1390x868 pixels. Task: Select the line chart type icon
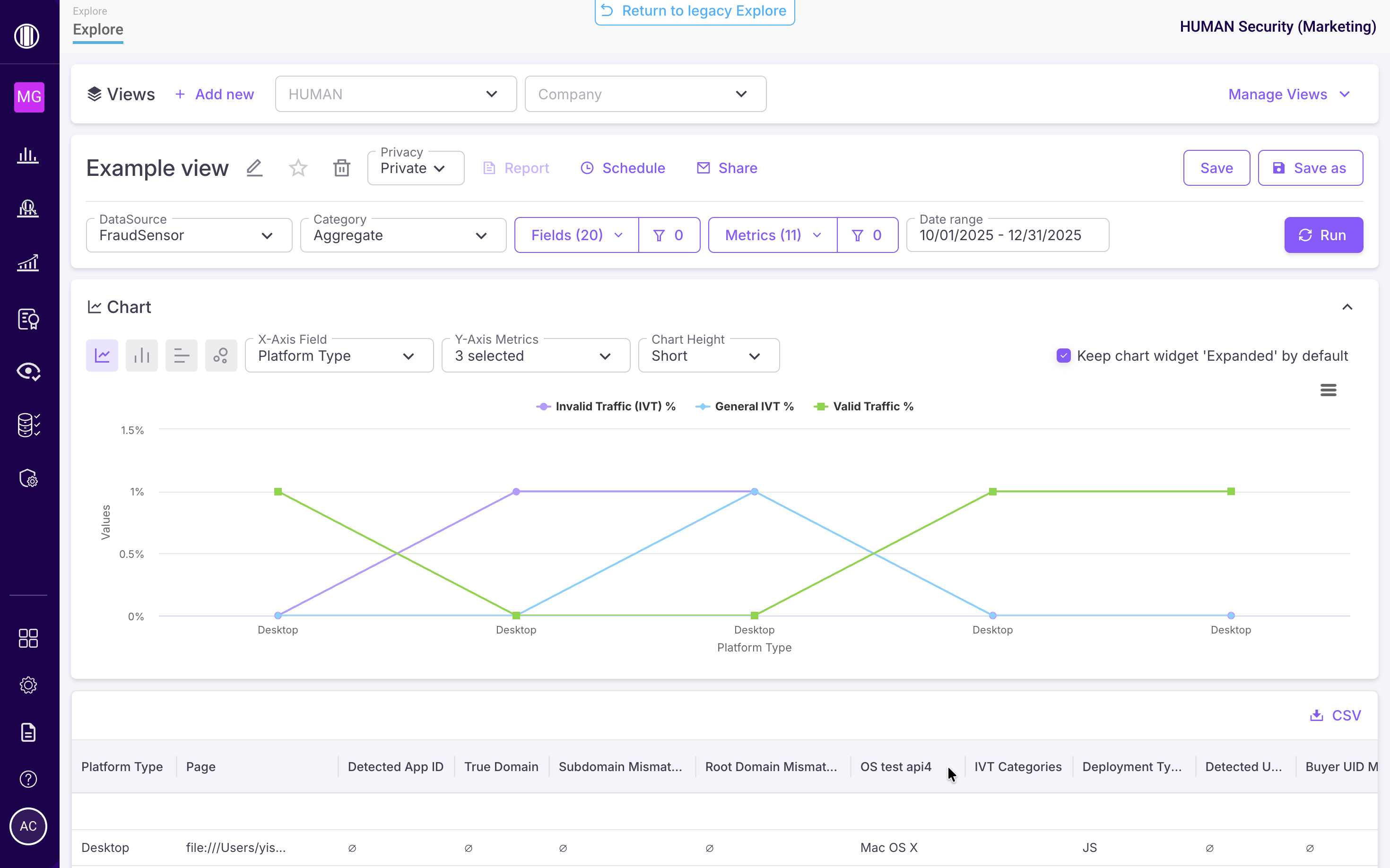click(x=102, y=356)
